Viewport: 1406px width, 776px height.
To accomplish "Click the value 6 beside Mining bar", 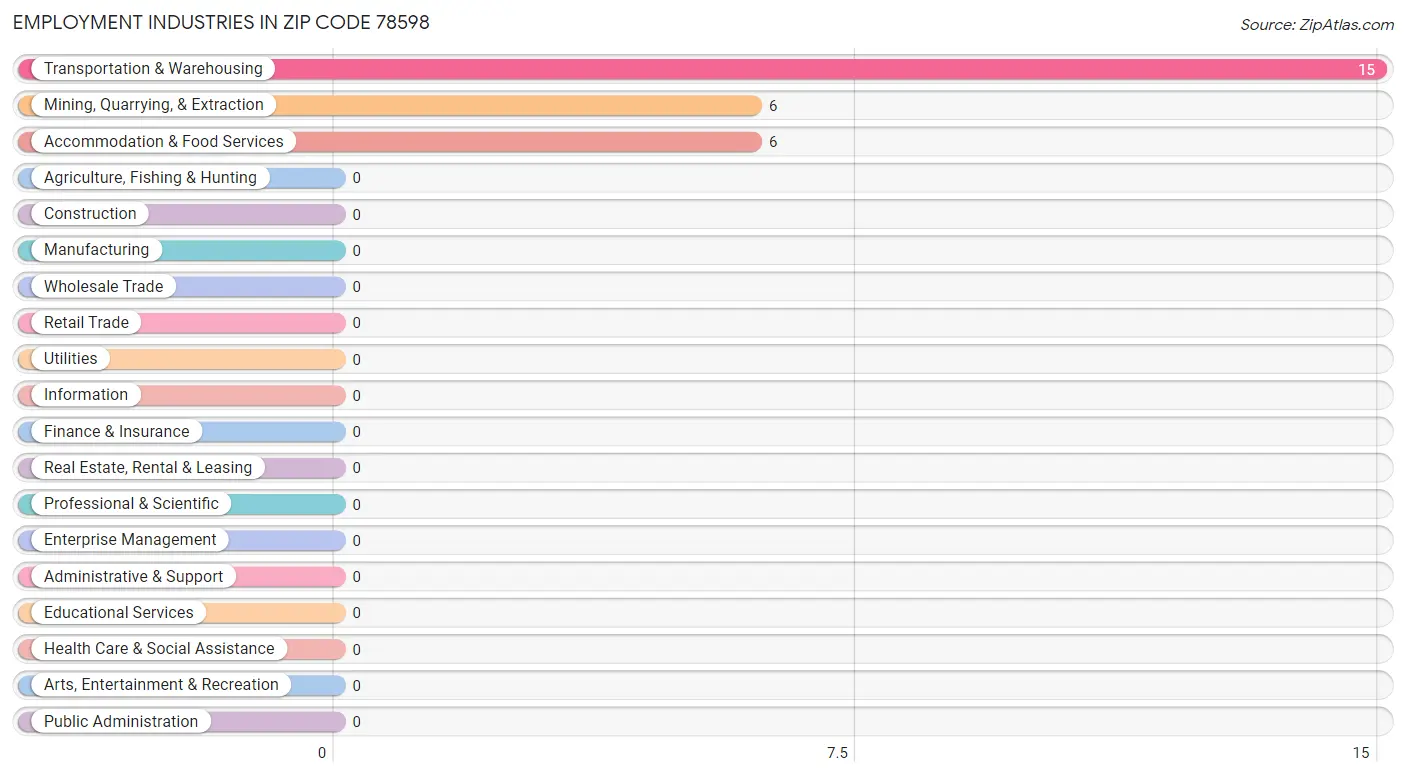I will click(773, 106).
